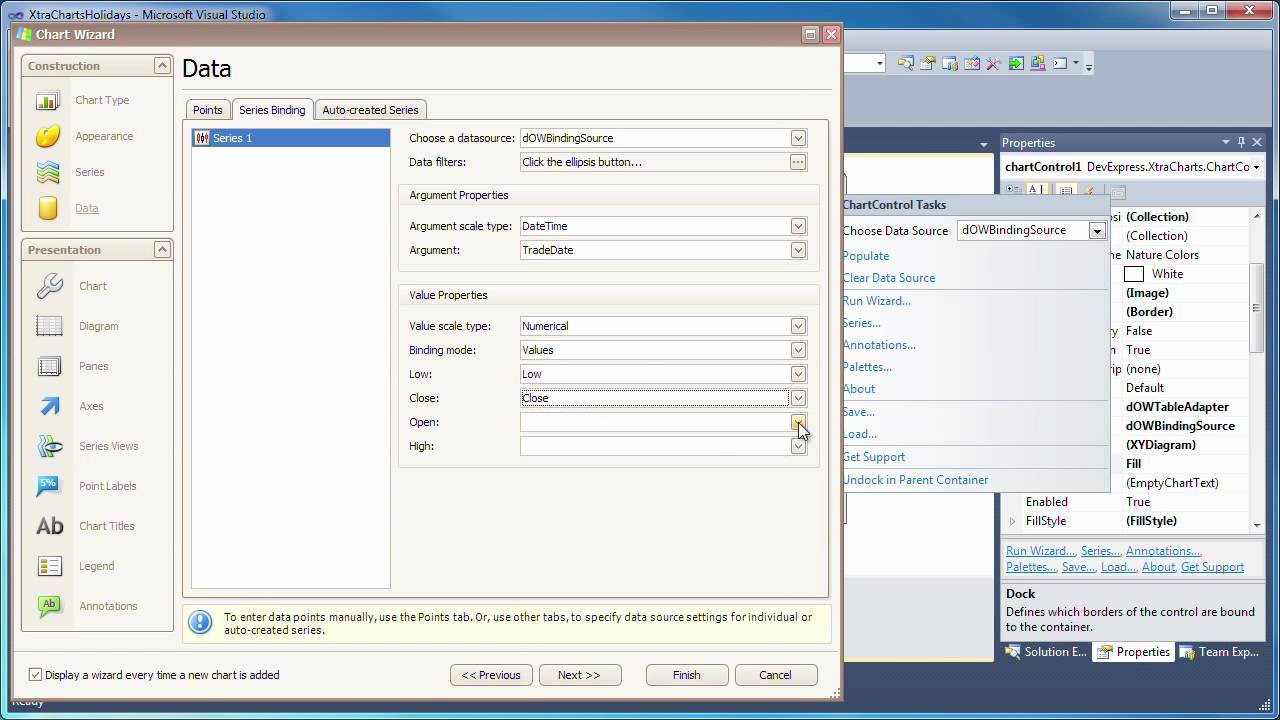Open the Binding mode dropdown

click(798, 350)
